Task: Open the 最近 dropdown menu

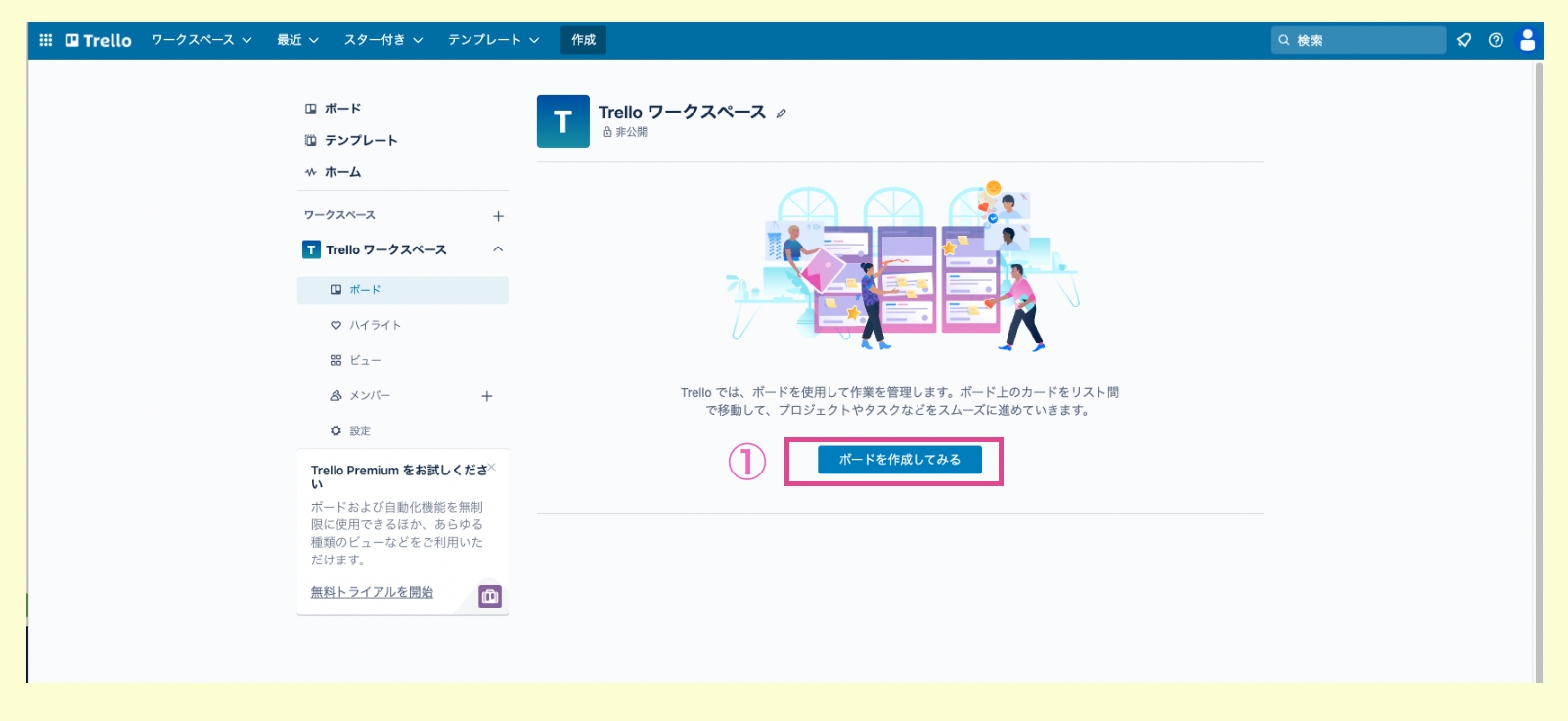Action: coord(297,40)
